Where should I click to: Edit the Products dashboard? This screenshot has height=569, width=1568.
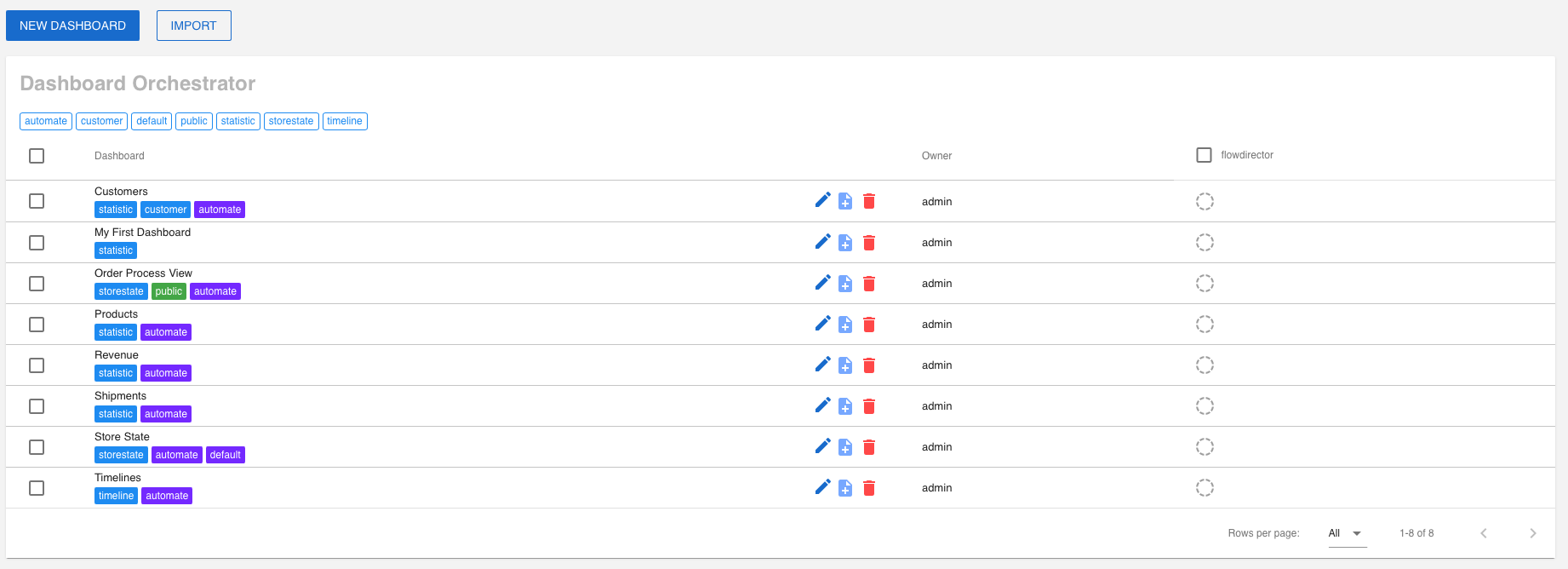822,324
